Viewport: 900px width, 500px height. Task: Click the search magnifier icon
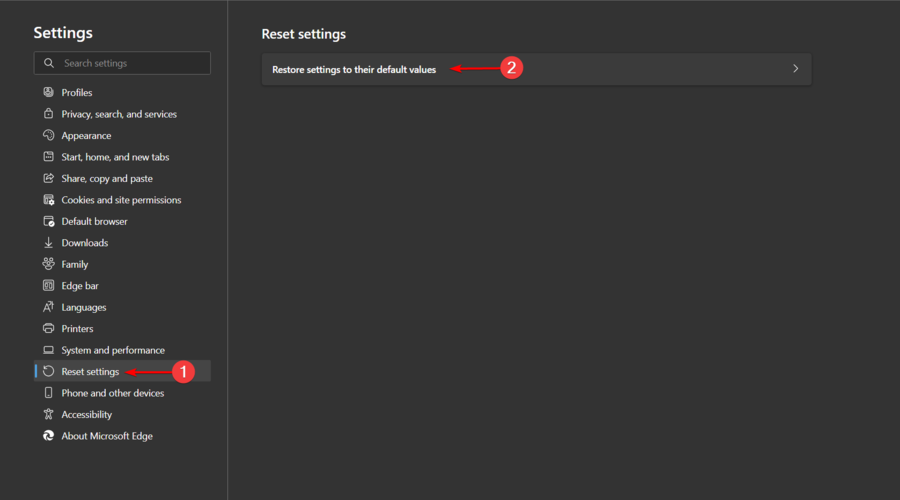(49, 63)
